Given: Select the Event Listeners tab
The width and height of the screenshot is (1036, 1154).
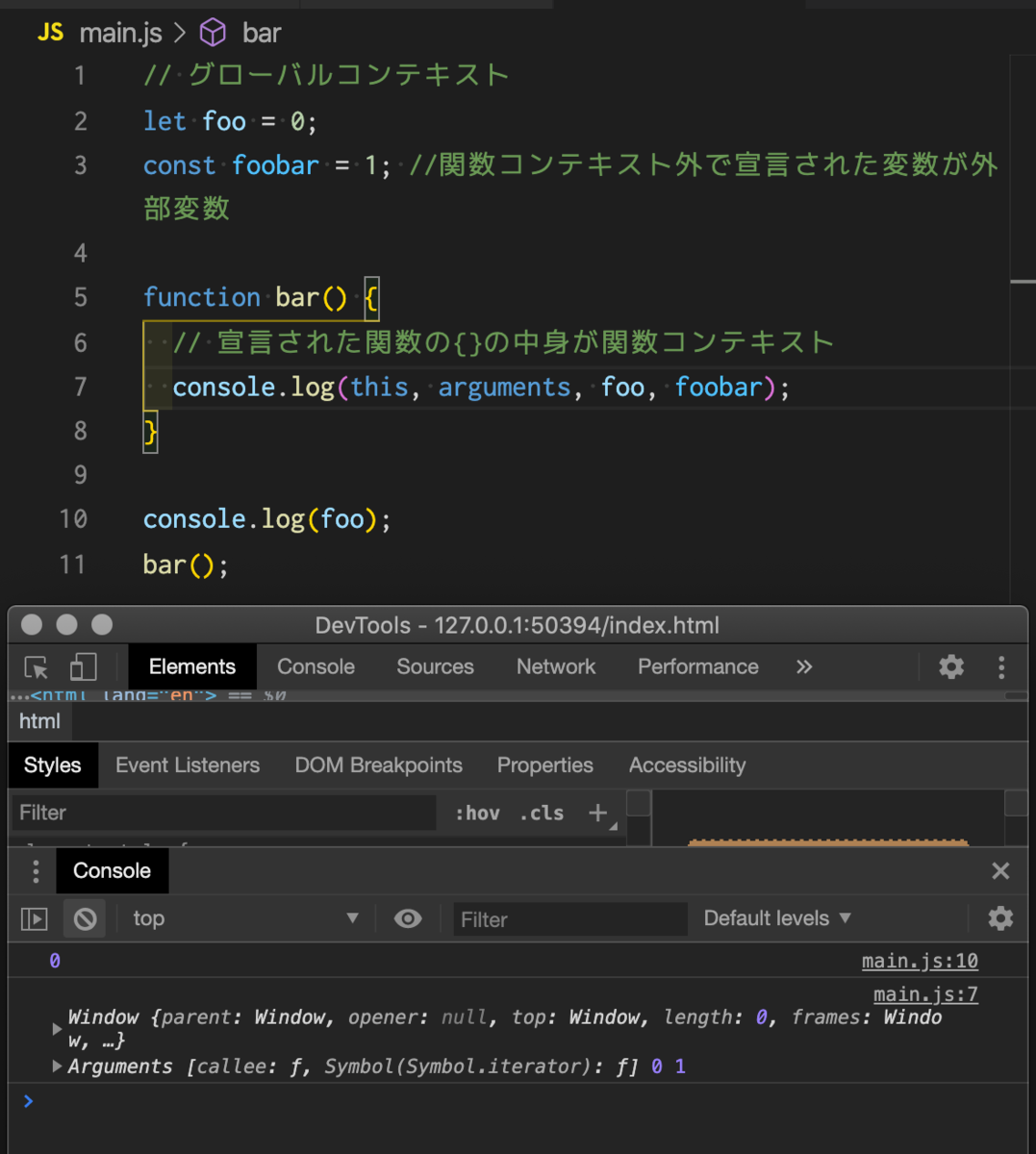Looking at the screenshot, I should tap(188, 765).
